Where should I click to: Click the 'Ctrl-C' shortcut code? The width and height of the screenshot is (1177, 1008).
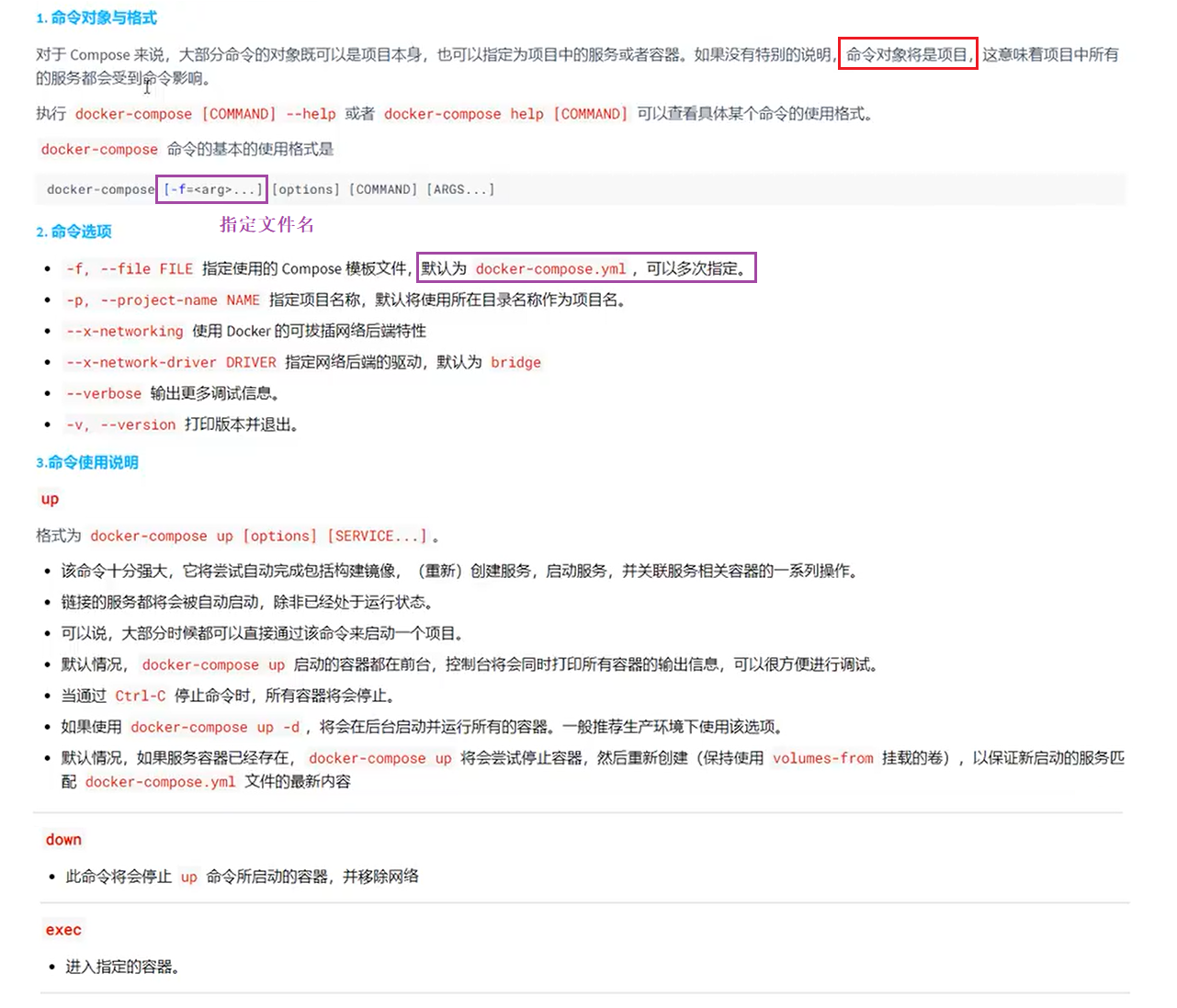tap(141, 697)
